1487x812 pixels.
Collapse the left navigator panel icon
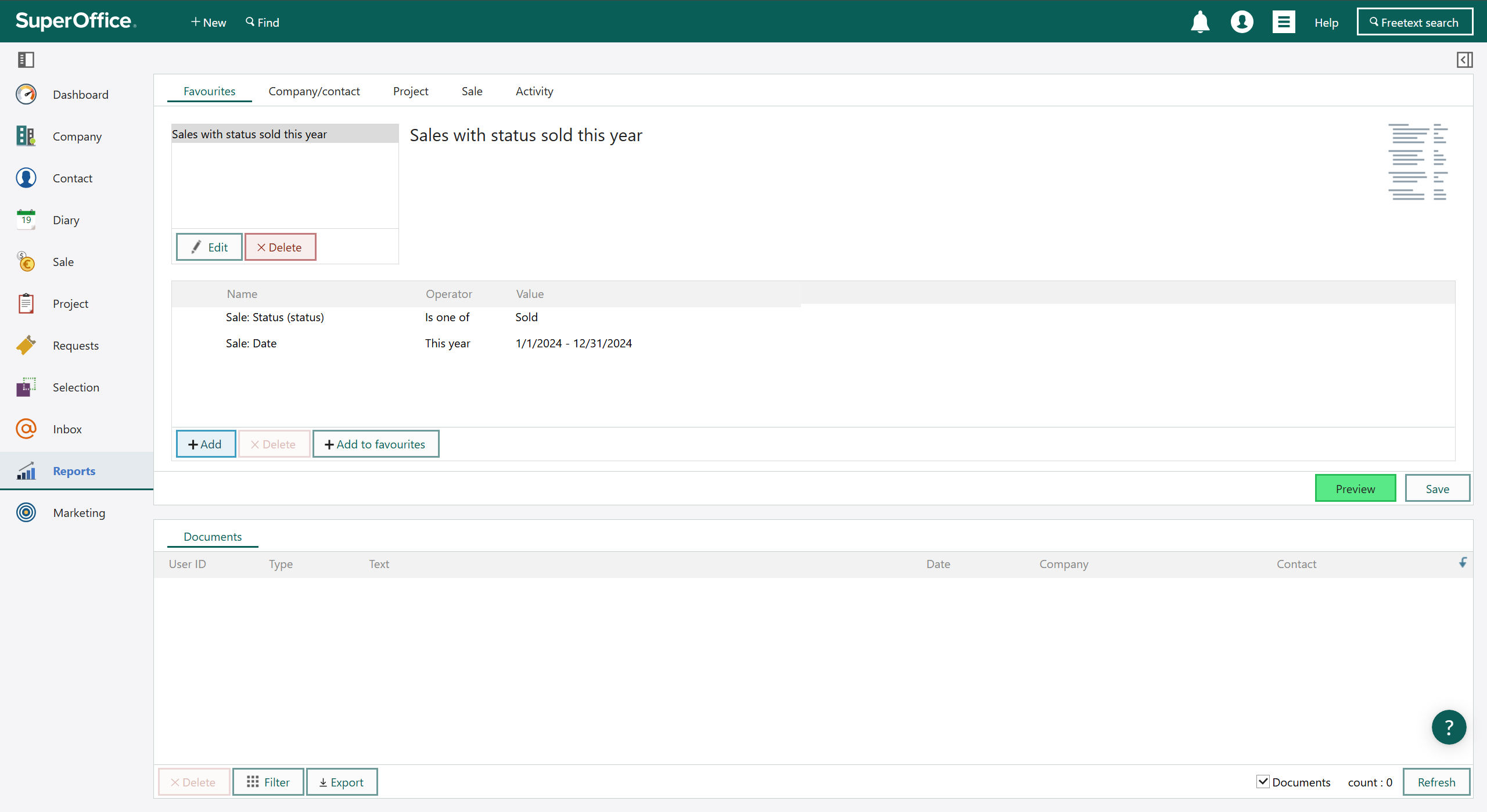click(x=26, y=59)
